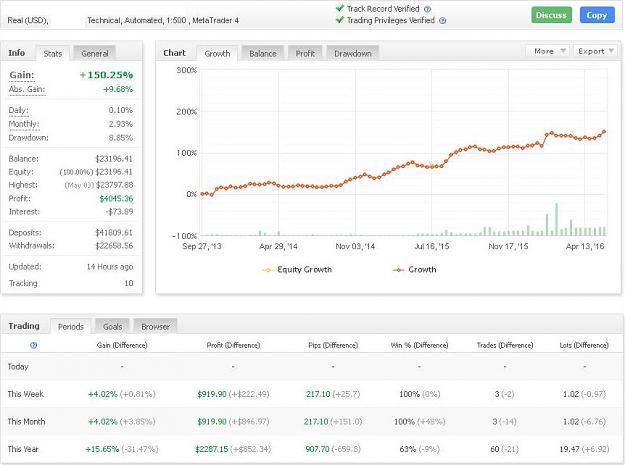Open the Export dropdown in chart panel
This screenshot has width=625, height=465.
coord(595,51)
